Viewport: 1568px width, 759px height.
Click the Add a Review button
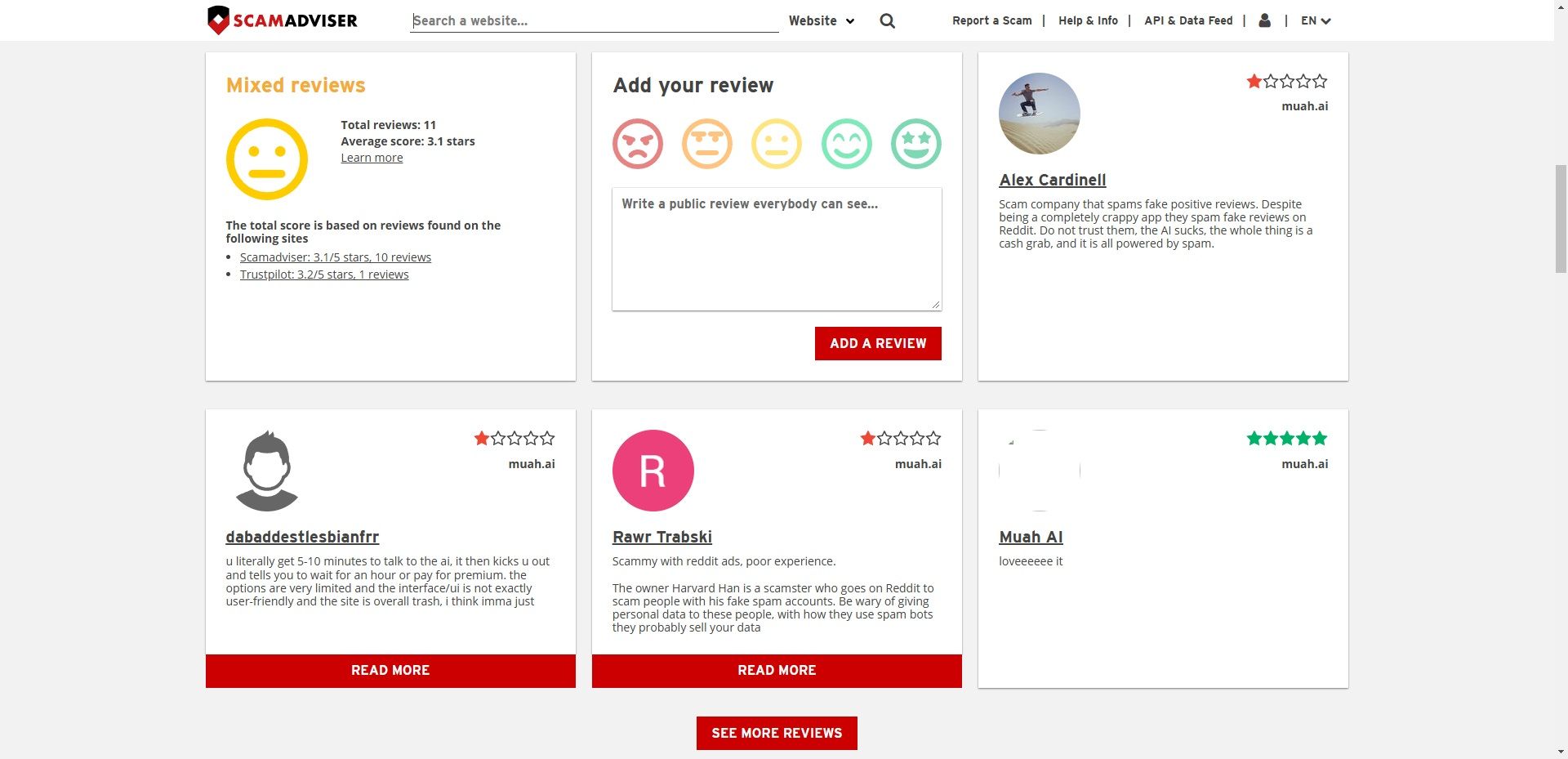pyautogui.click(x=878, y=343)
